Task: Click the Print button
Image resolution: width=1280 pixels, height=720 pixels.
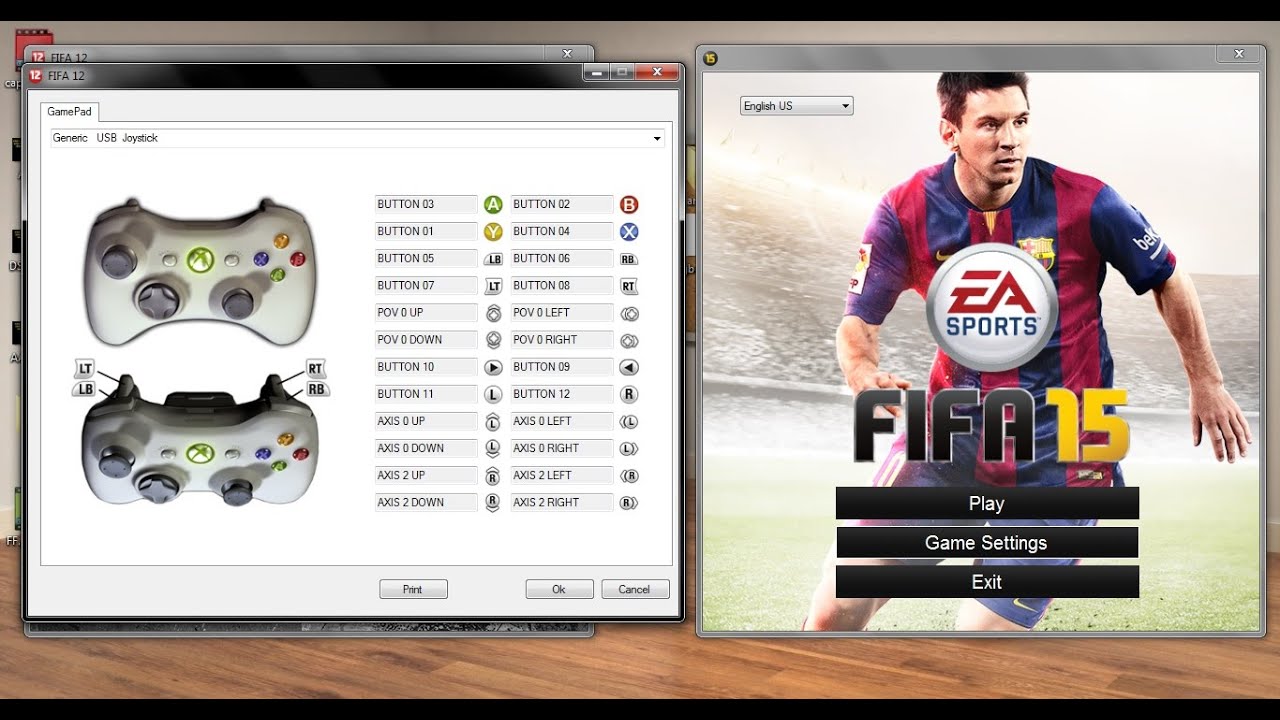Action: click(413, 589)
